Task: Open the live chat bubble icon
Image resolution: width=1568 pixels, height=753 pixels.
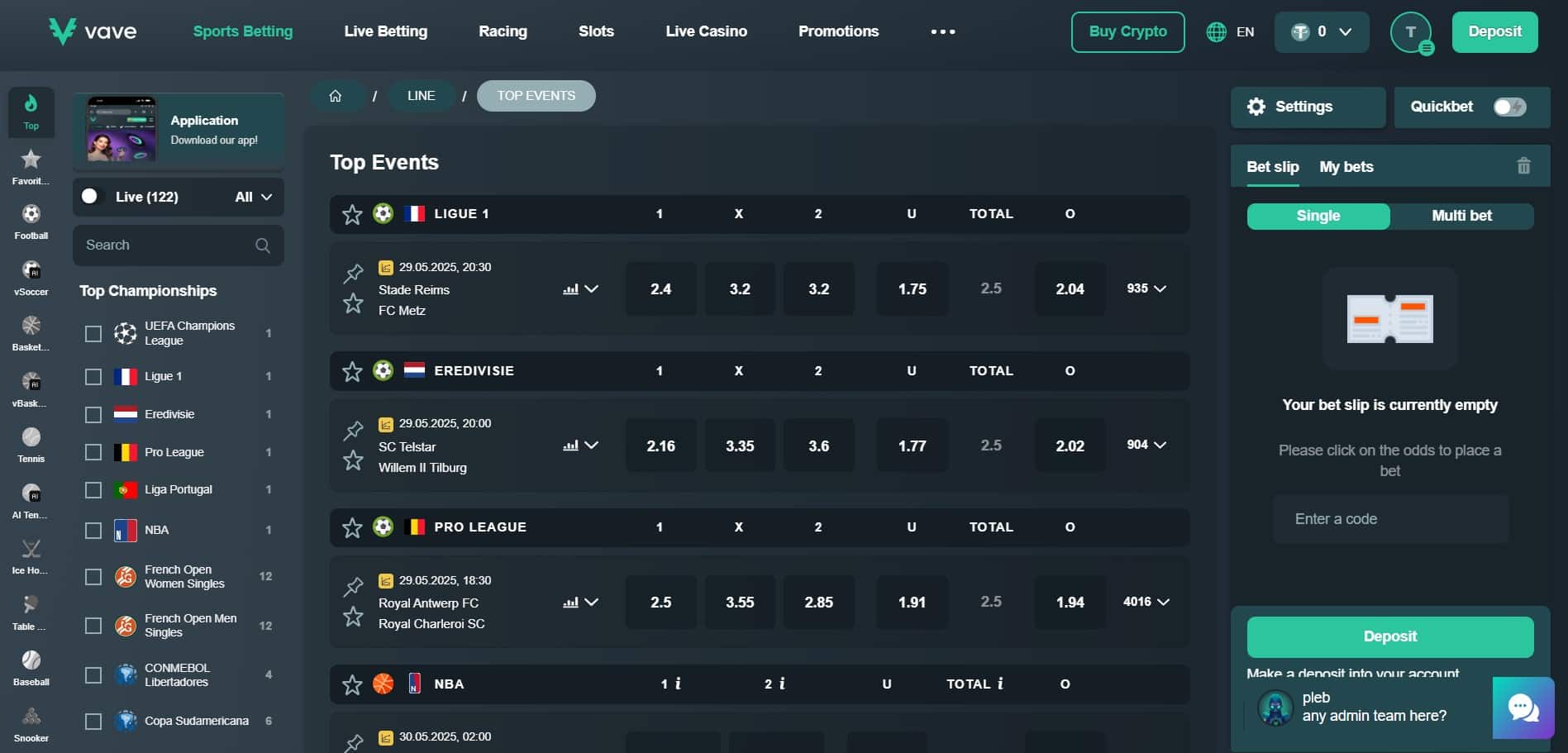Action: coord(1523,708)
